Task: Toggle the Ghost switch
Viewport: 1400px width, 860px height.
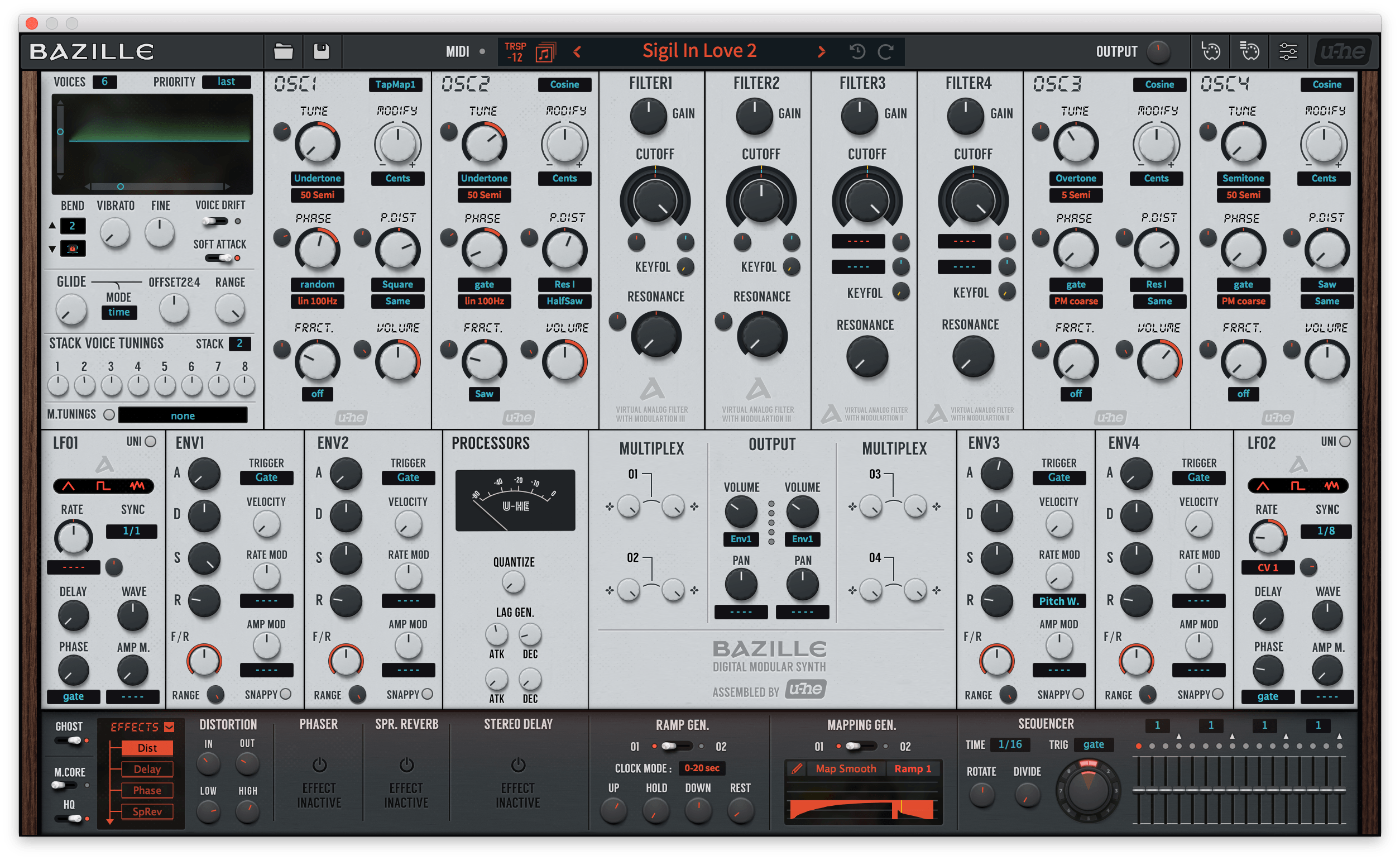Action: [x=69, y=740]
